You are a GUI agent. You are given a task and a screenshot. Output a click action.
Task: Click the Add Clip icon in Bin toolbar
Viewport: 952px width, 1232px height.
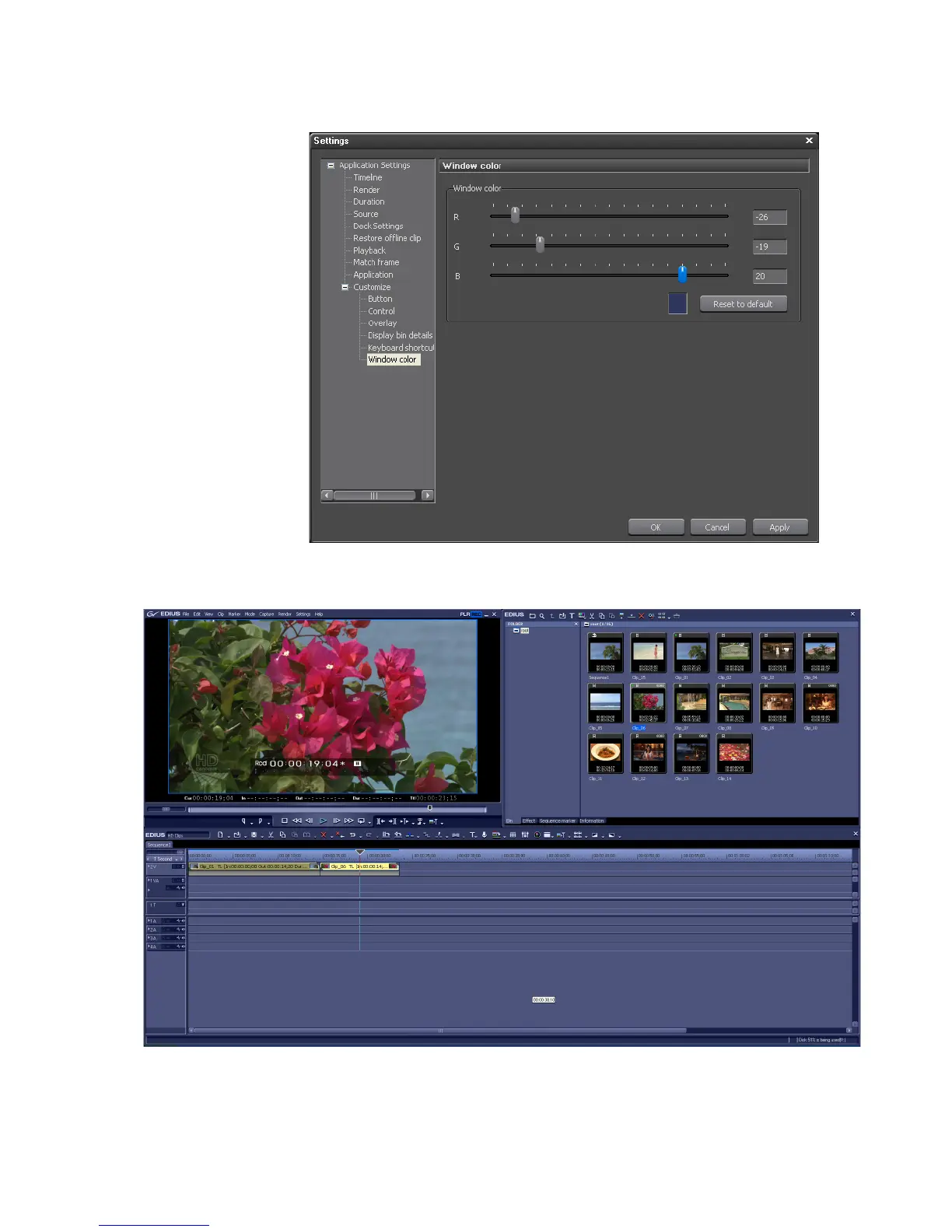point(562,616)
